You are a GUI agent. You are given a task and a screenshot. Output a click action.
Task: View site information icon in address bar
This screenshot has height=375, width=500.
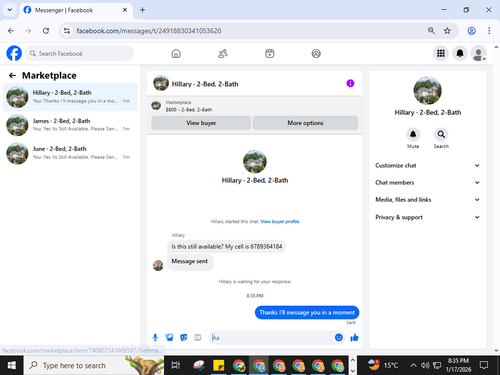tap(67, 31)
